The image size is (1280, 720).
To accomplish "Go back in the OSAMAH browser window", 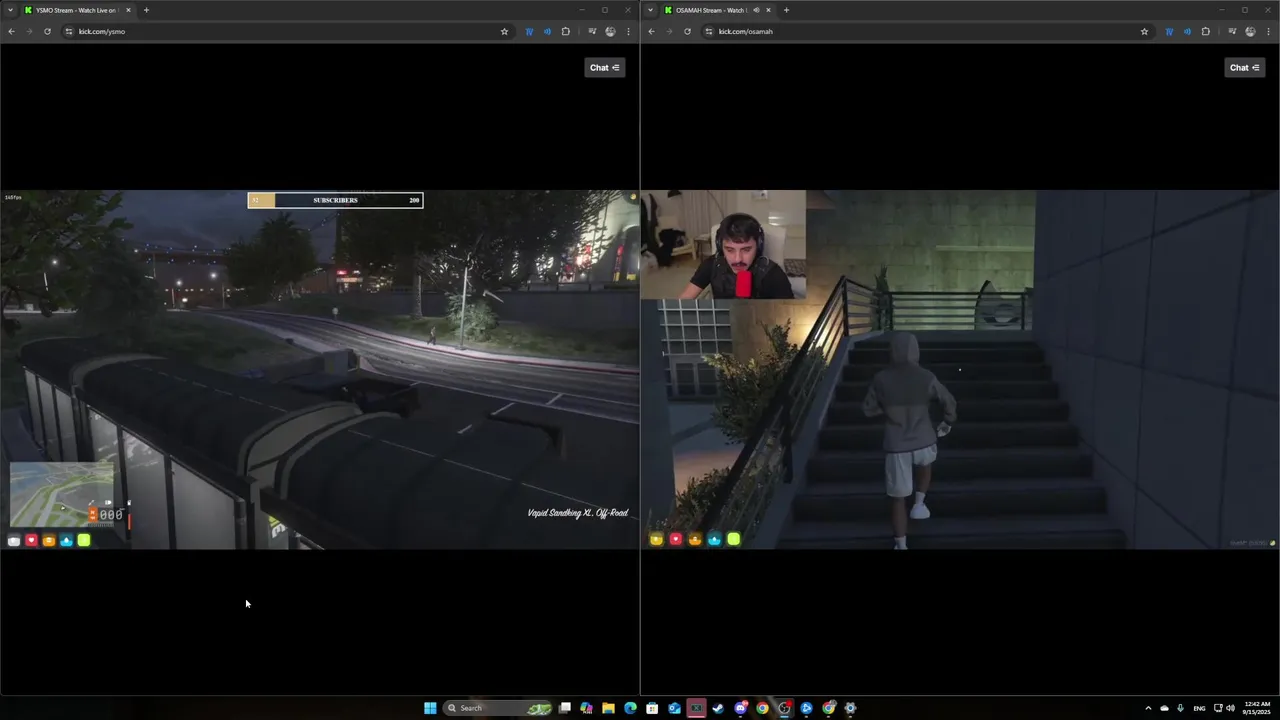I will pyautogui.click(x=651, y=31).
